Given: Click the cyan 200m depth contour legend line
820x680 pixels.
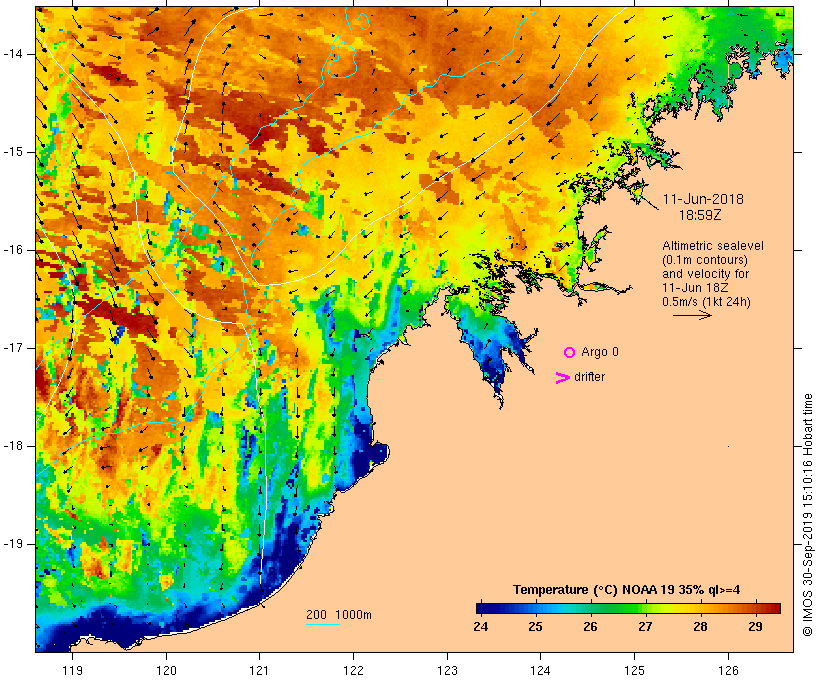Looking at the screenshot, I should pyautogui.click(x=323, y=624).
